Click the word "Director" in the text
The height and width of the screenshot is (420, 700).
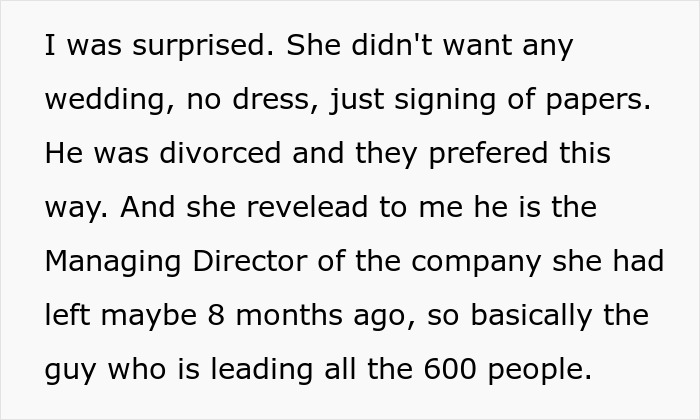pos(247,262)
